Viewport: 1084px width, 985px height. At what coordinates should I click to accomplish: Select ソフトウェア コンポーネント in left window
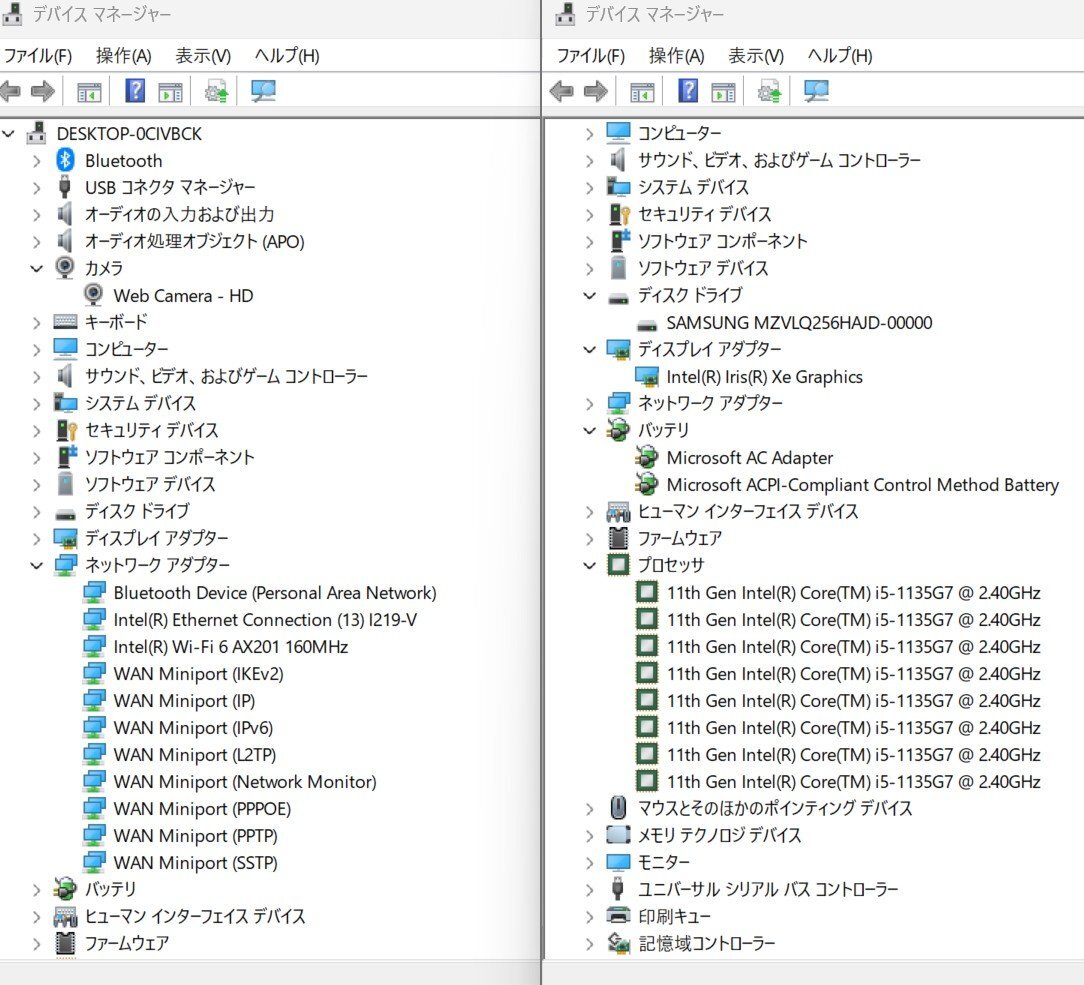point(169,457)
